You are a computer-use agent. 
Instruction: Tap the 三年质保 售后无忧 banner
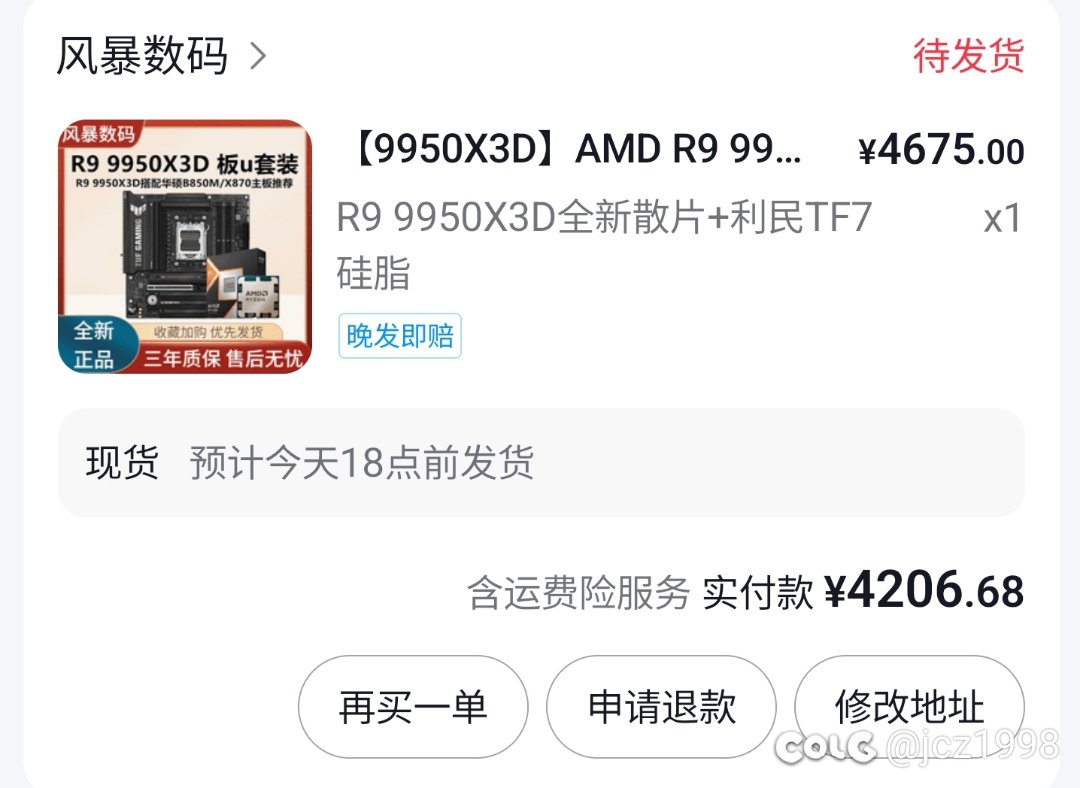click(x=222, y=358)
